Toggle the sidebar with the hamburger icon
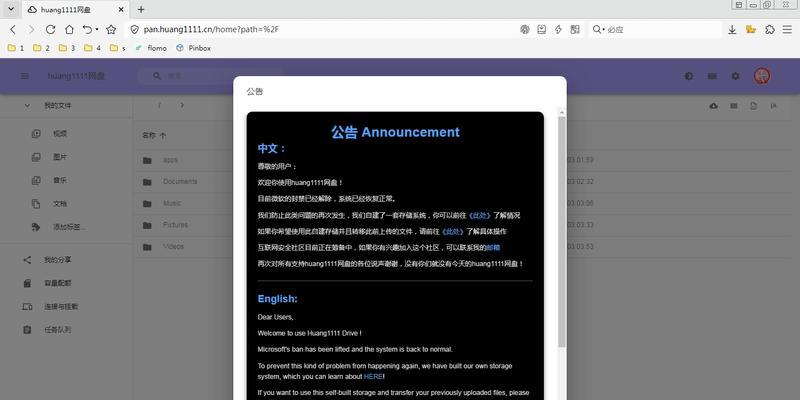The height and width of the screenshot is (400, 800). 24,76
